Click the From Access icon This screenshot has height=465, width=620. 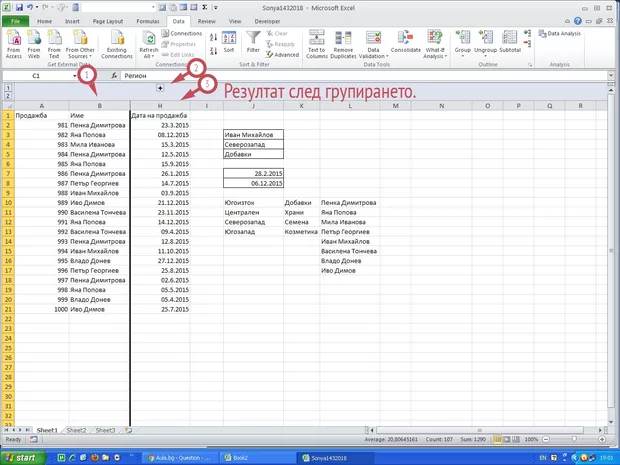click(15, 42)
